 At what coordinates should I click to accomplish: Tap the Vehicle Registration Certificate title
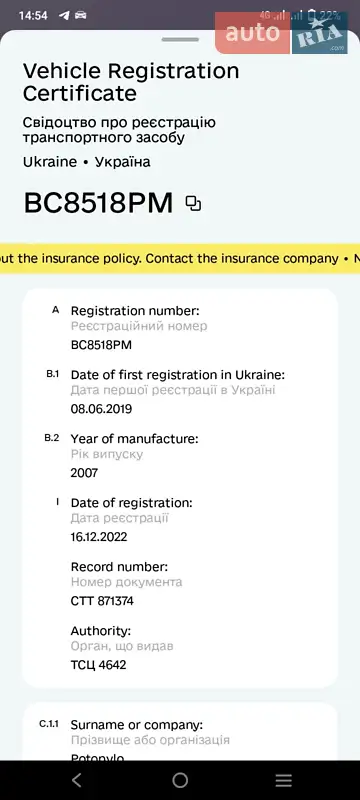click(131, 82)
